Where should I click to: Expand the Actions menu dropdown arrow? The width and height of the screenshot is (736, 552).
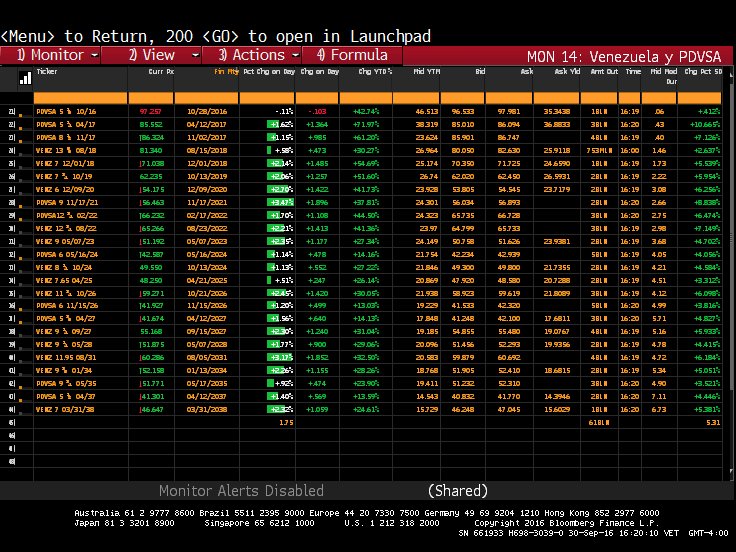(x=295, y=55)
